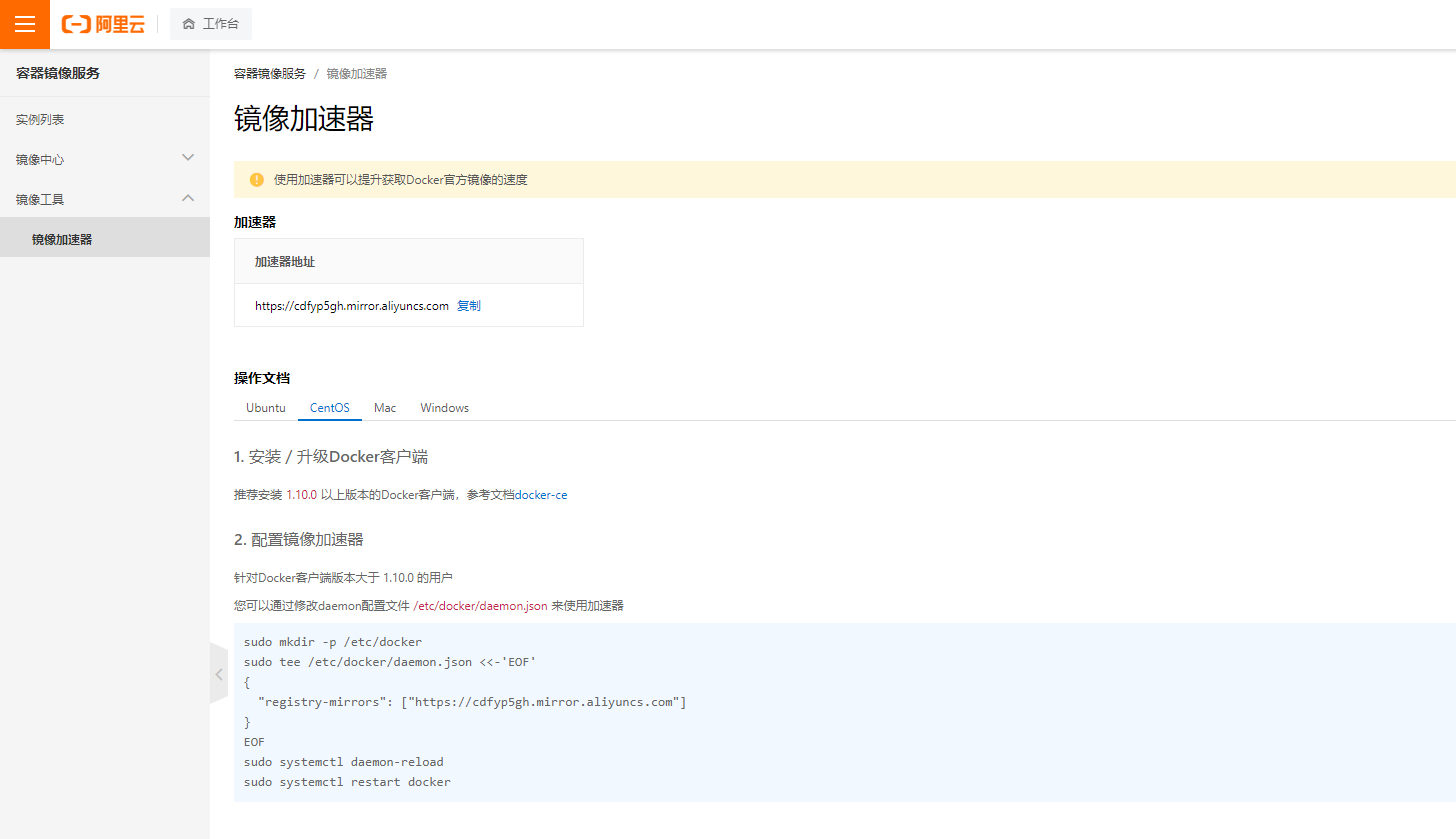Click the 'sudo systemctl daemon-reload' line
Screen dimensions: 1456x839
pyautogui.click(x=344, y=762)
